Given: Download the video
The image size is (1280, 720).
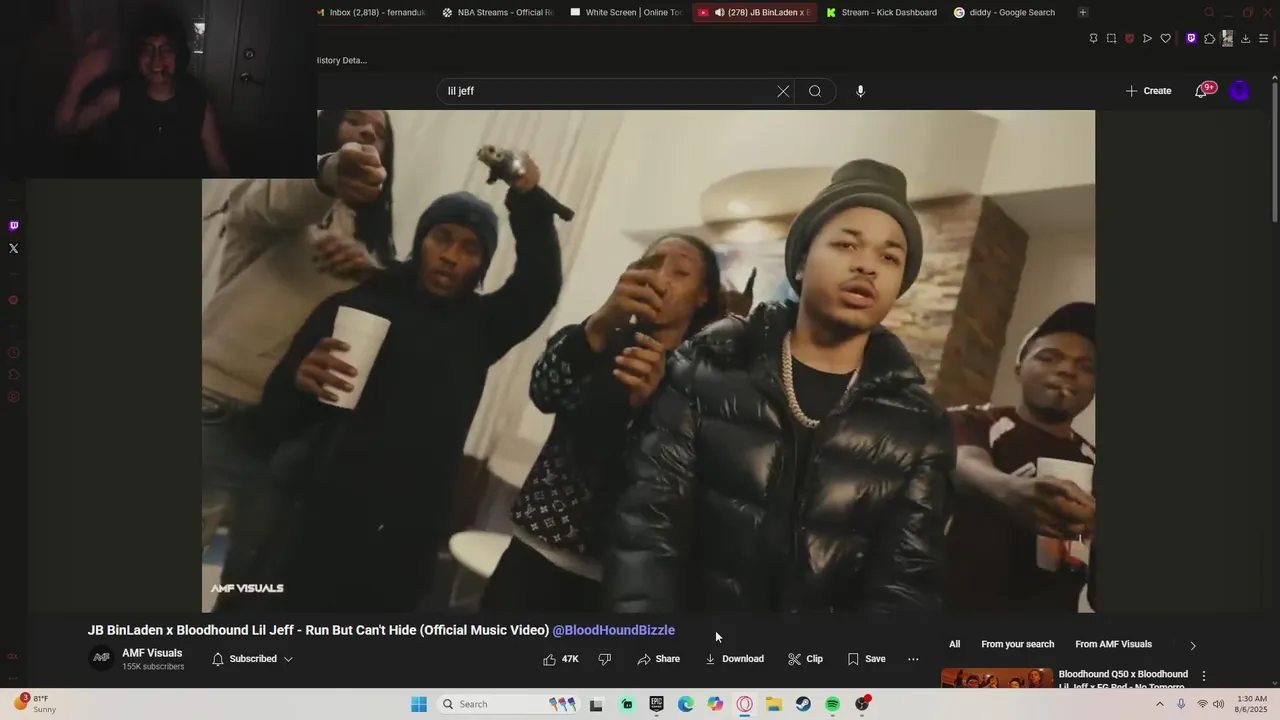Looking at the screenshot, I should [x=734, y=659].
